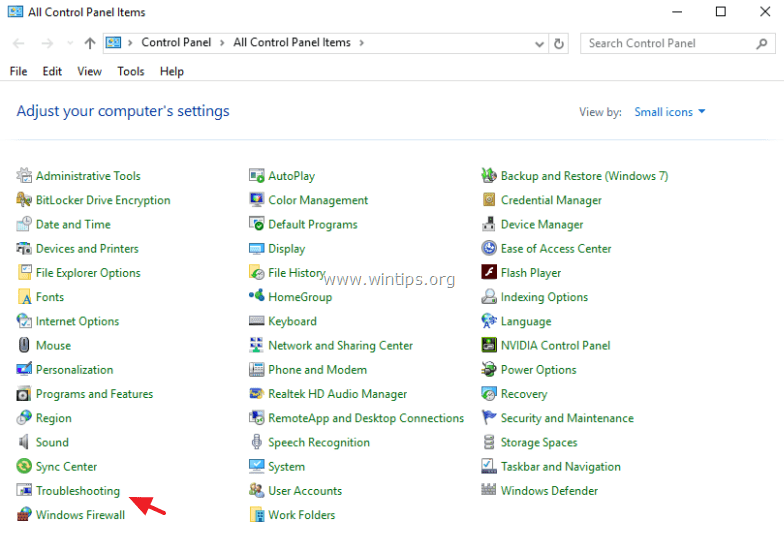Open Ease of Access Center

(556, 248)
